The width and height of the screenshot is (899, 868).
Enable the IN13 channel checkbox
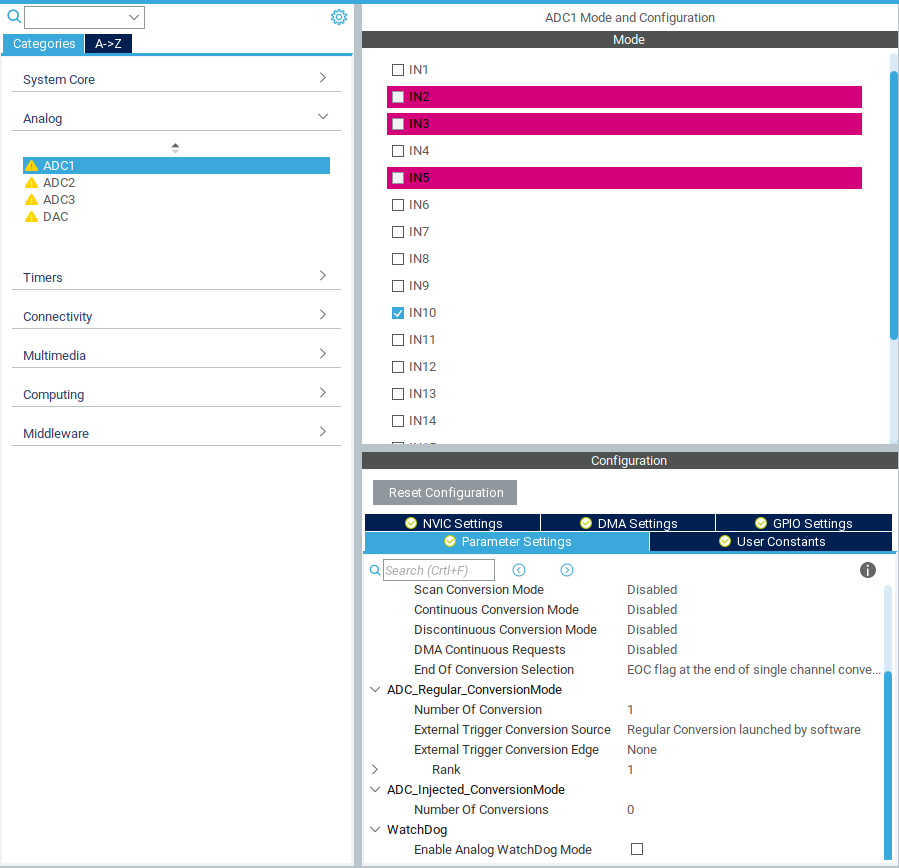point(398,394)
